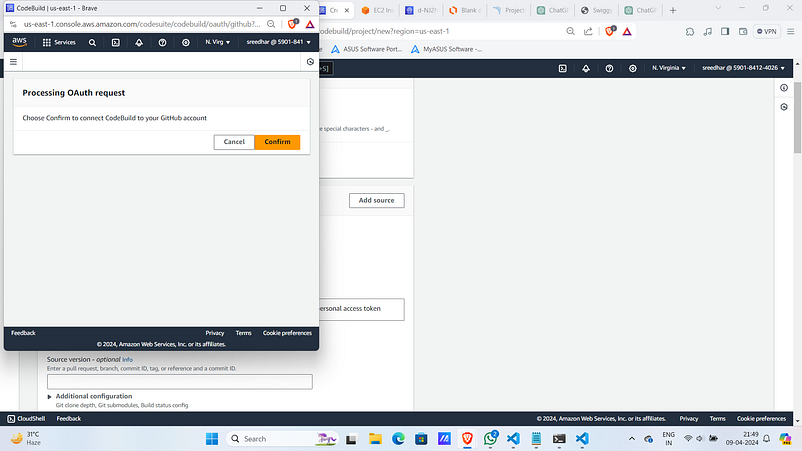Open the popup search magnifier icon
This screenshot has width=802, height=451.
click(92, 42)
